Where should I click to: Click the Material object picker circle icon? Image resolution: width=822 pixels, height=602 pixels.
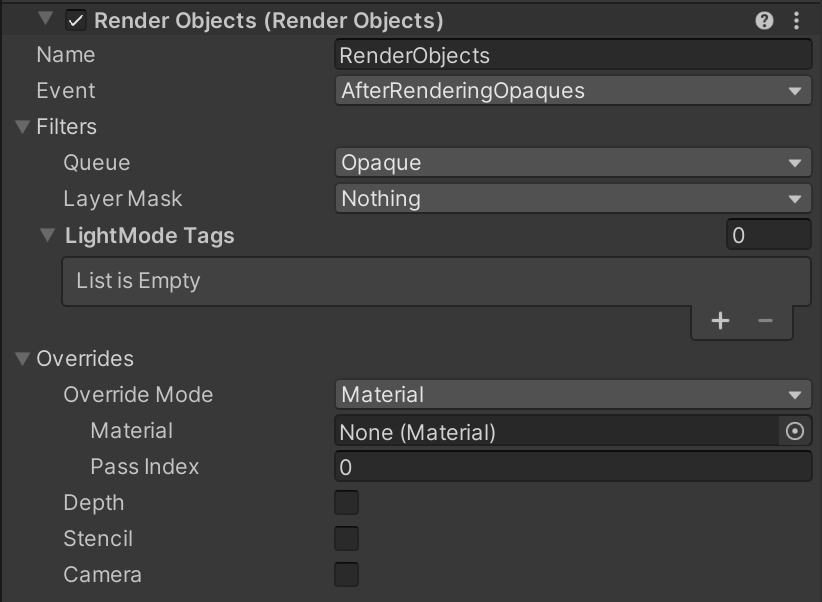pyautogui.click(x=795, y=431)
